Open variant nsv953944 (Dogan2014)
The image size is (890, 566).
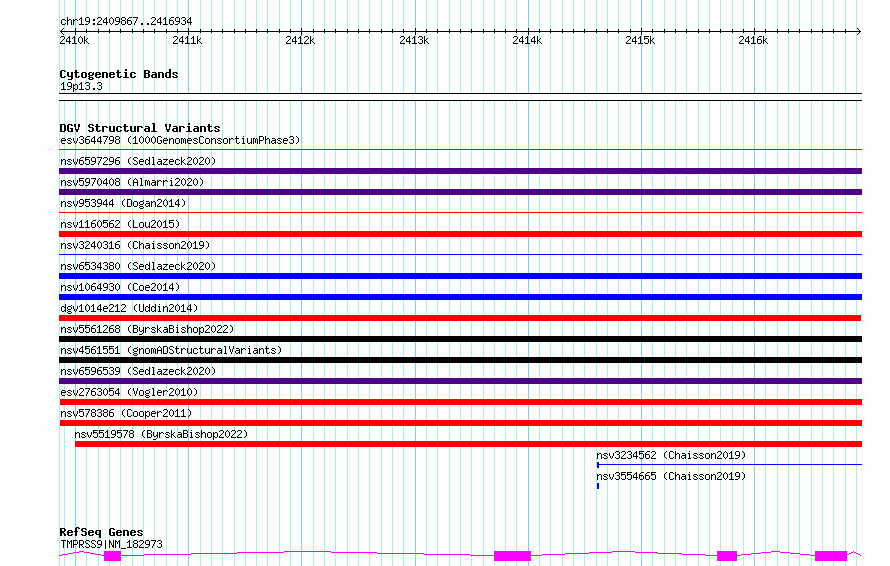tap(123, 203)
